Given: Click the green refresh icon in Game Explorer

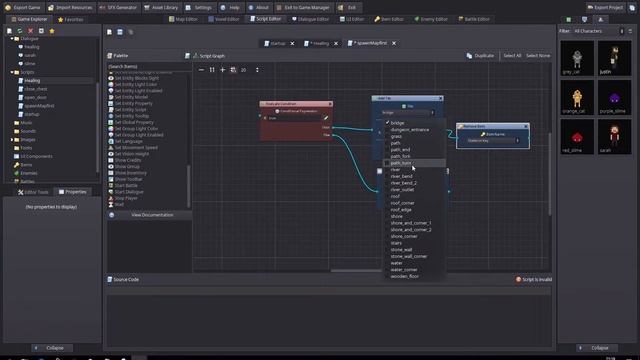Looking at the screenshot, I should [x=20, y=31].
